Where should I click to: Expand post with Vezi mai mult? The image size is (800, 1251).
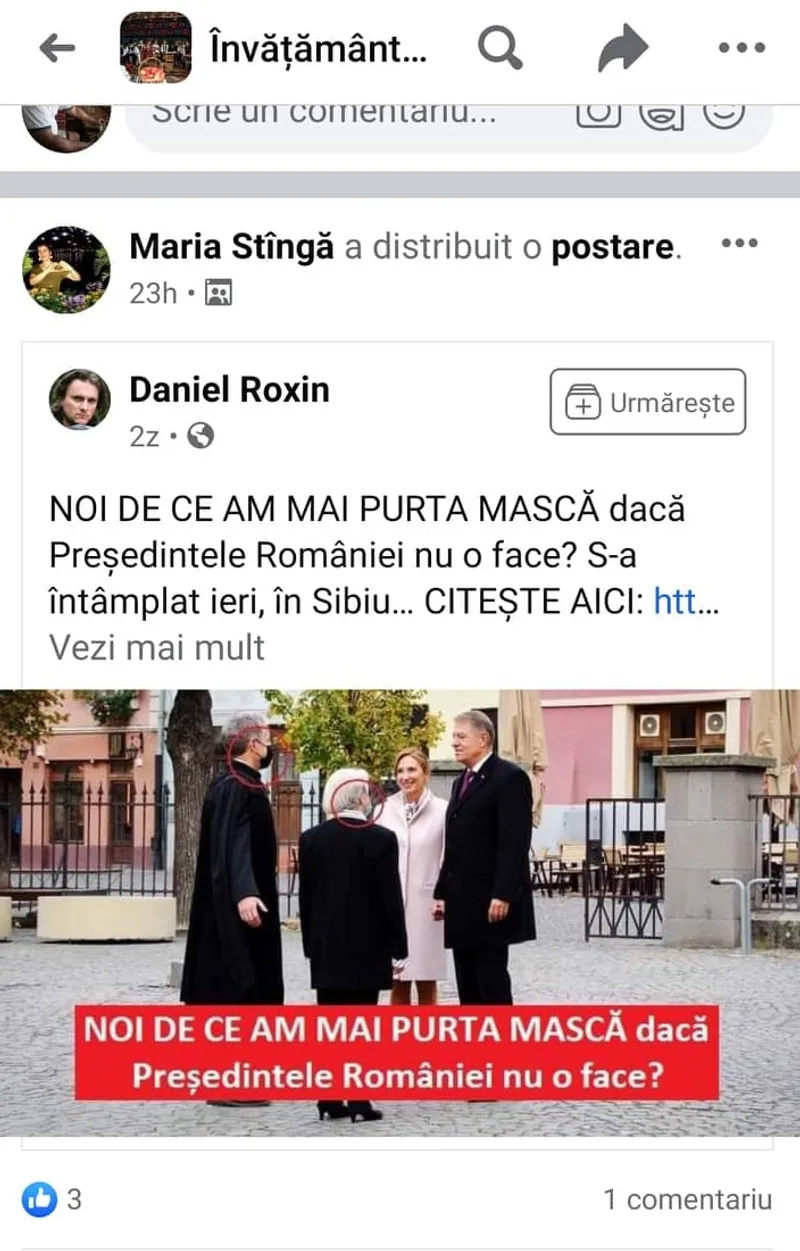click(x=157, y=647)
